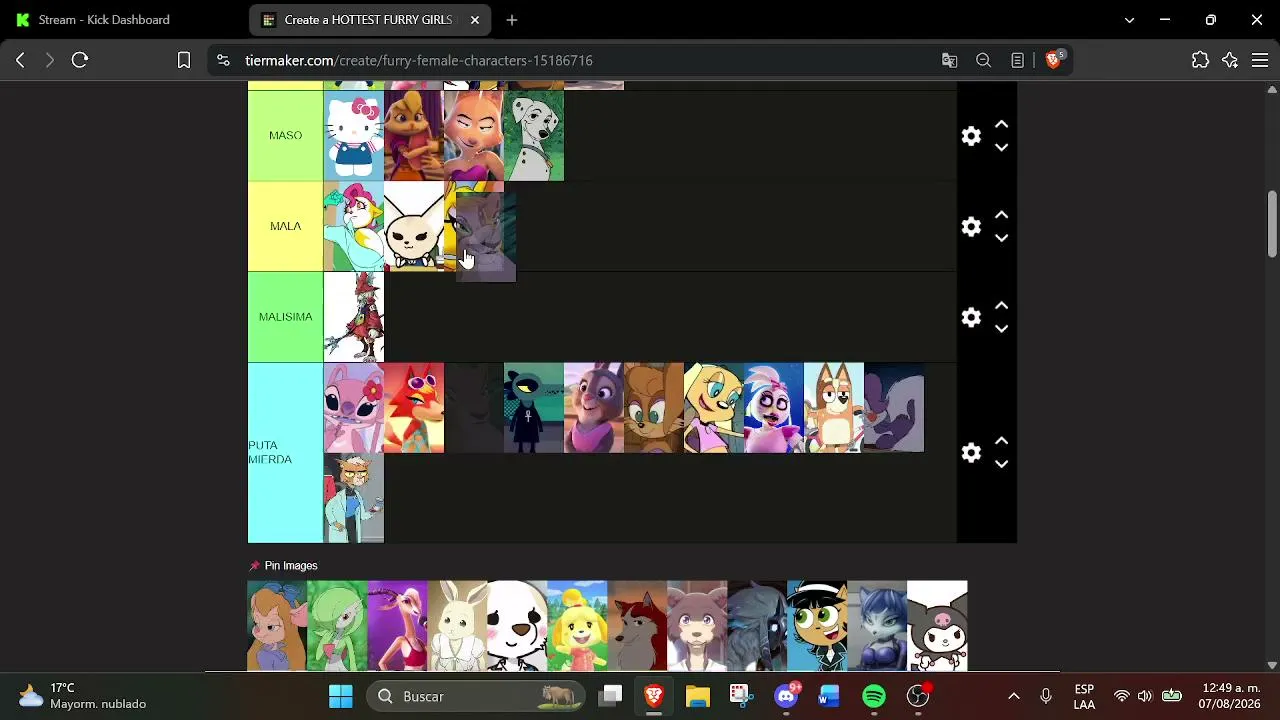Open the browser main menu
Screen dimensions: 1280x720
click(1260, 61)
